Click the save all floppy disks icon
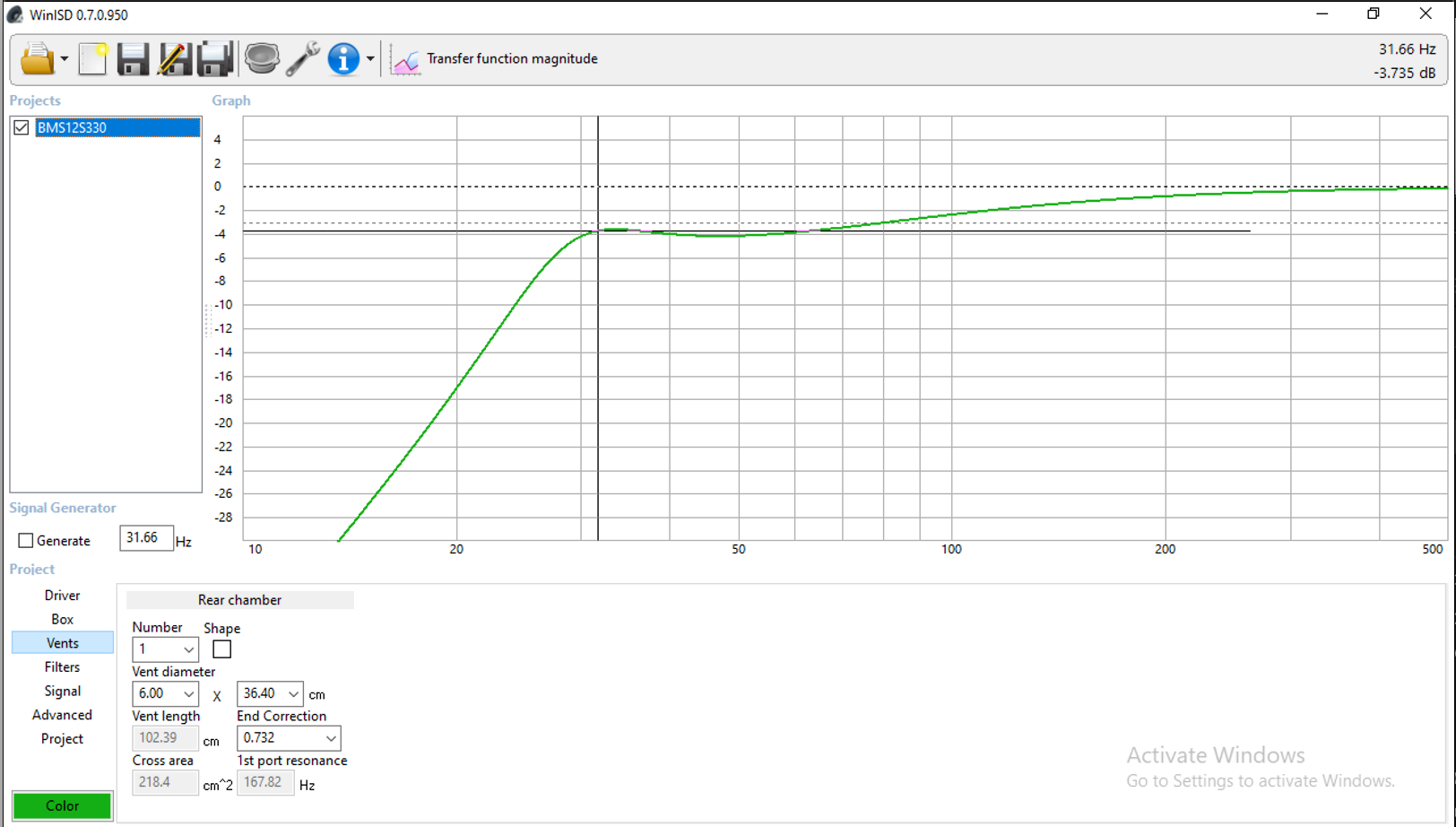Image resolution: width=1456 pixels, height=827 pixels. (215, 59)
